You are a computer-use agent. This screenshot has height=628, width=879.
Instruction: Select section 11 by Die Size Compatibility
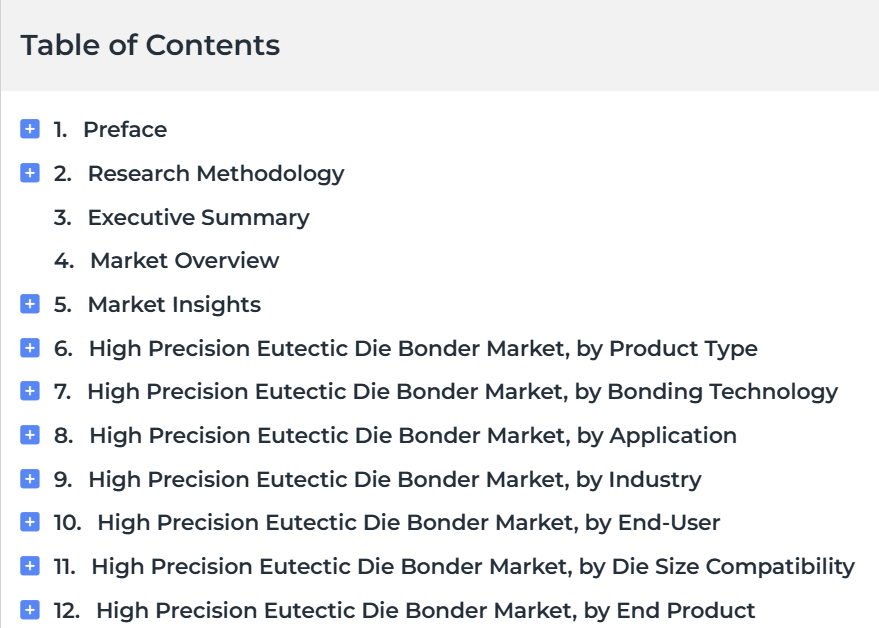pyautogui.click(x=473, y=567)
